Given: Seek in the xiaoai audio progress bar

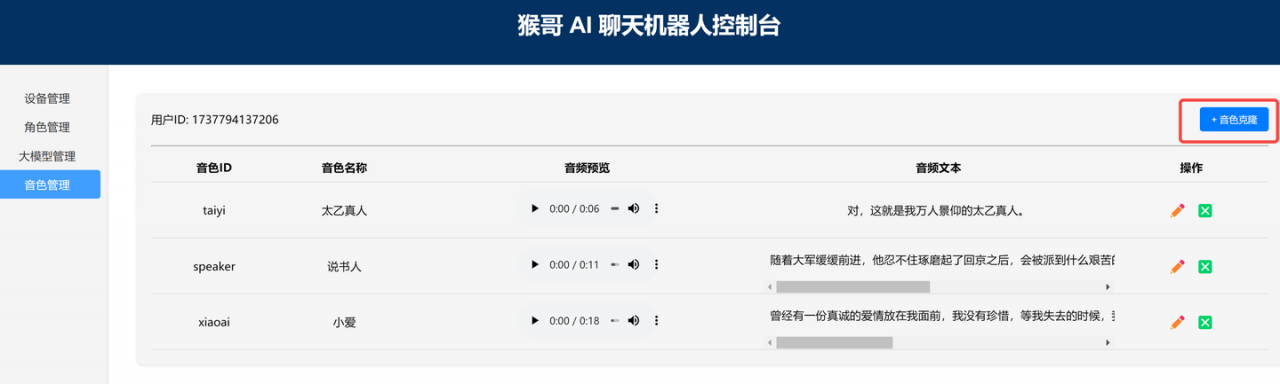Looking at the screenshot, I should (615, 321).
